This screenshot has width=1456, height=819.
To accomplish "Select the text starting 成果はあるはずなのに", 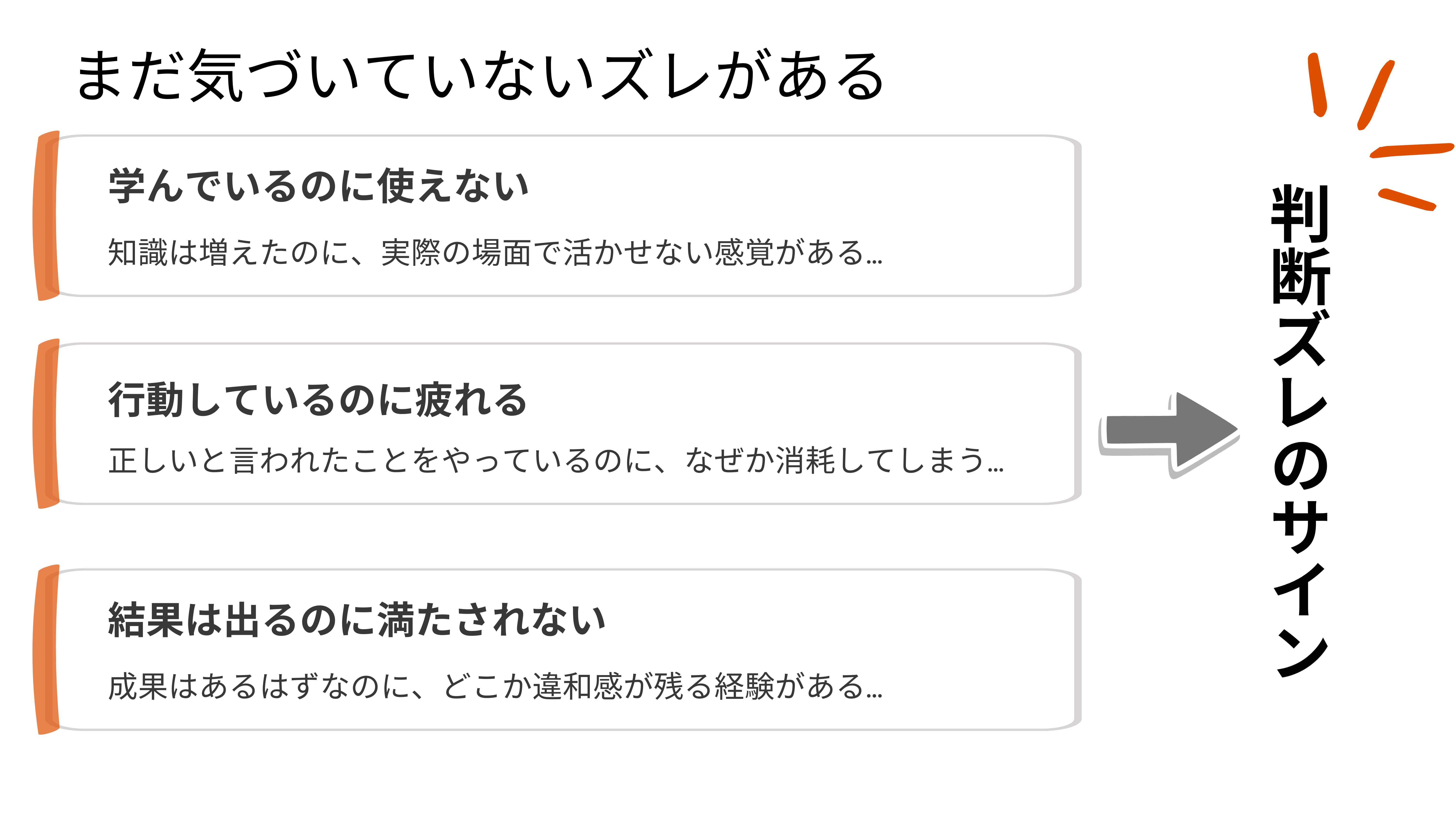I will click(495, 687).
